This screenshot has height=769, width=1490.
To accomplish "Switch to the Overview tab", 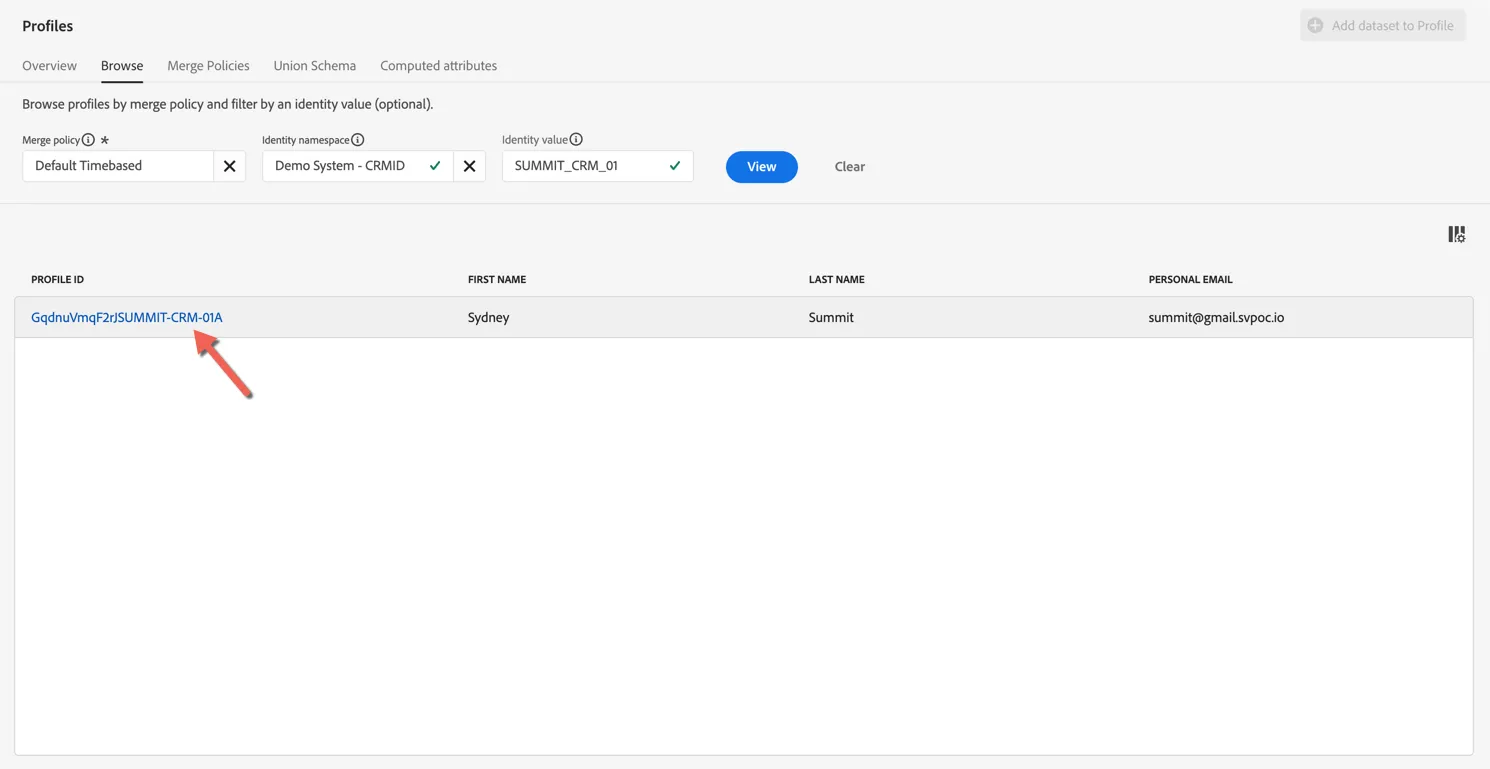I will click(x=49, y=66).
